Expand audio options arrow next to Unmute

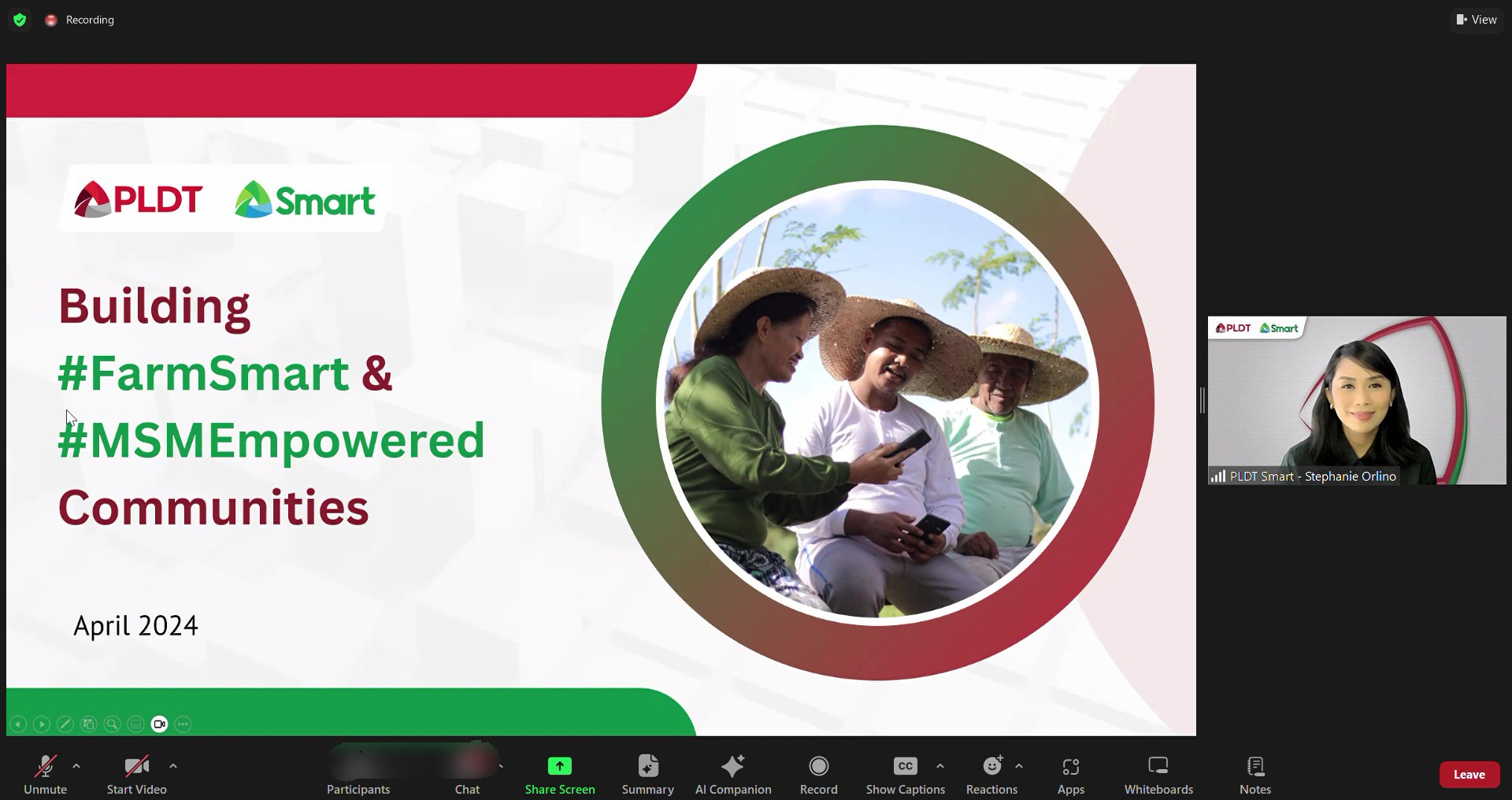(x=76, y=765)
